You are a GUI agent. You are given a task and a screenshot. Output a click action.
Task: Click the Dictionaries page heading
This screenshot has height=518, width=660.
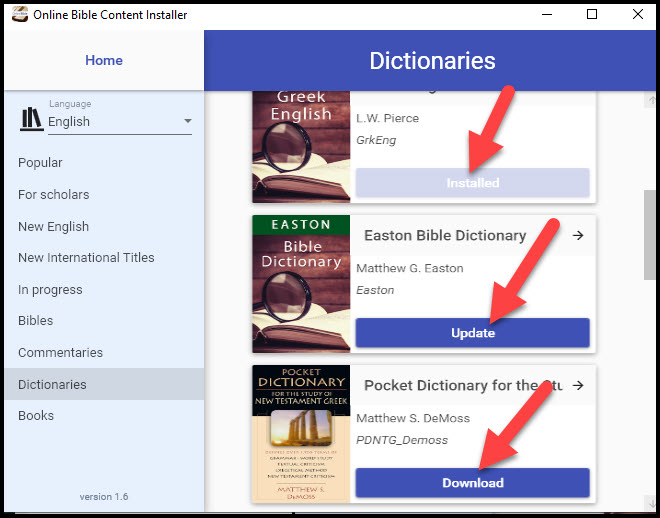click(x=432, y=61)
